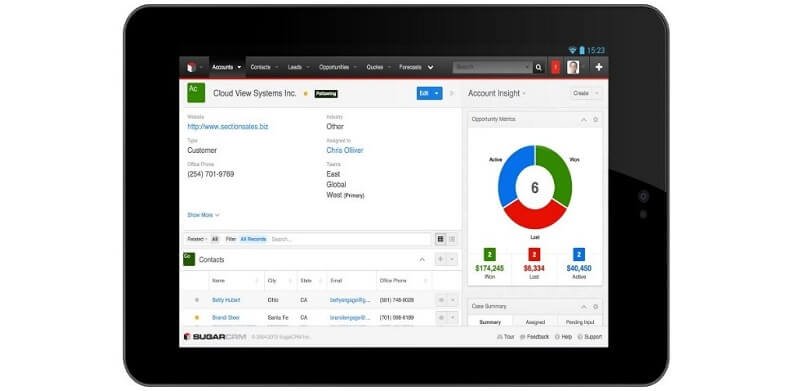Click the green Won donut chart segment

pyautogui.click(x=559, y=173)
